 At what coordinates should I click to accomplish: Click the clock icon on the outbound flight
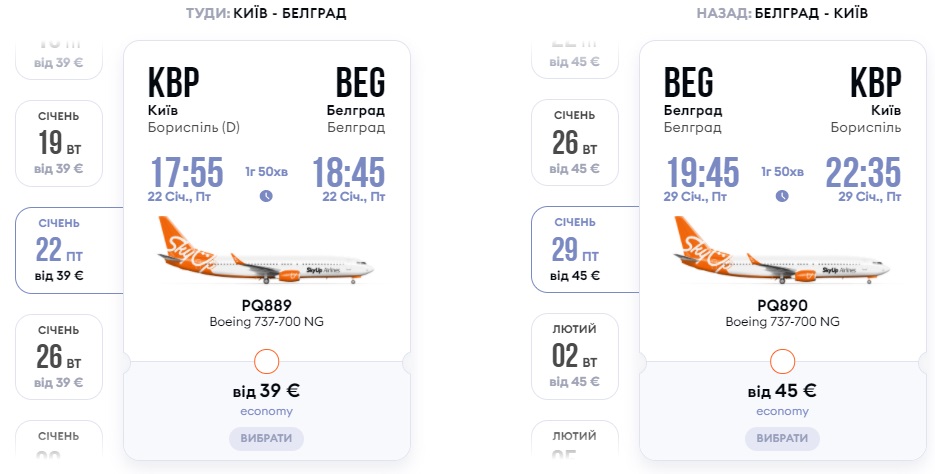[266, 195]
